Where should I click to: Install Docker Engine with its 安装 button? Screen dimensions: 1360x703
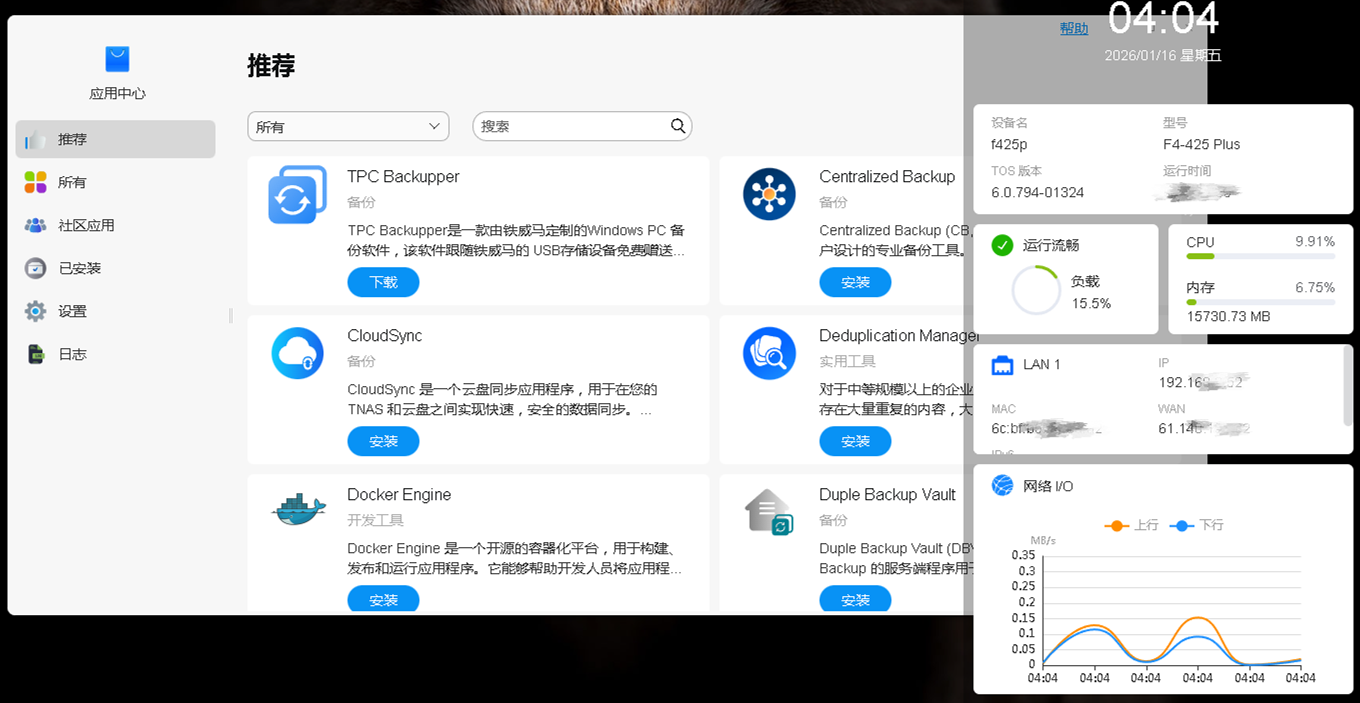click(383, 600)
